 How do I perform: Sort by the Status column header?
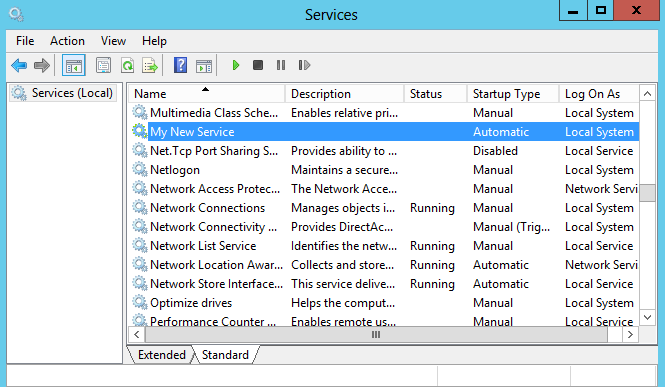tap(436, 94)
